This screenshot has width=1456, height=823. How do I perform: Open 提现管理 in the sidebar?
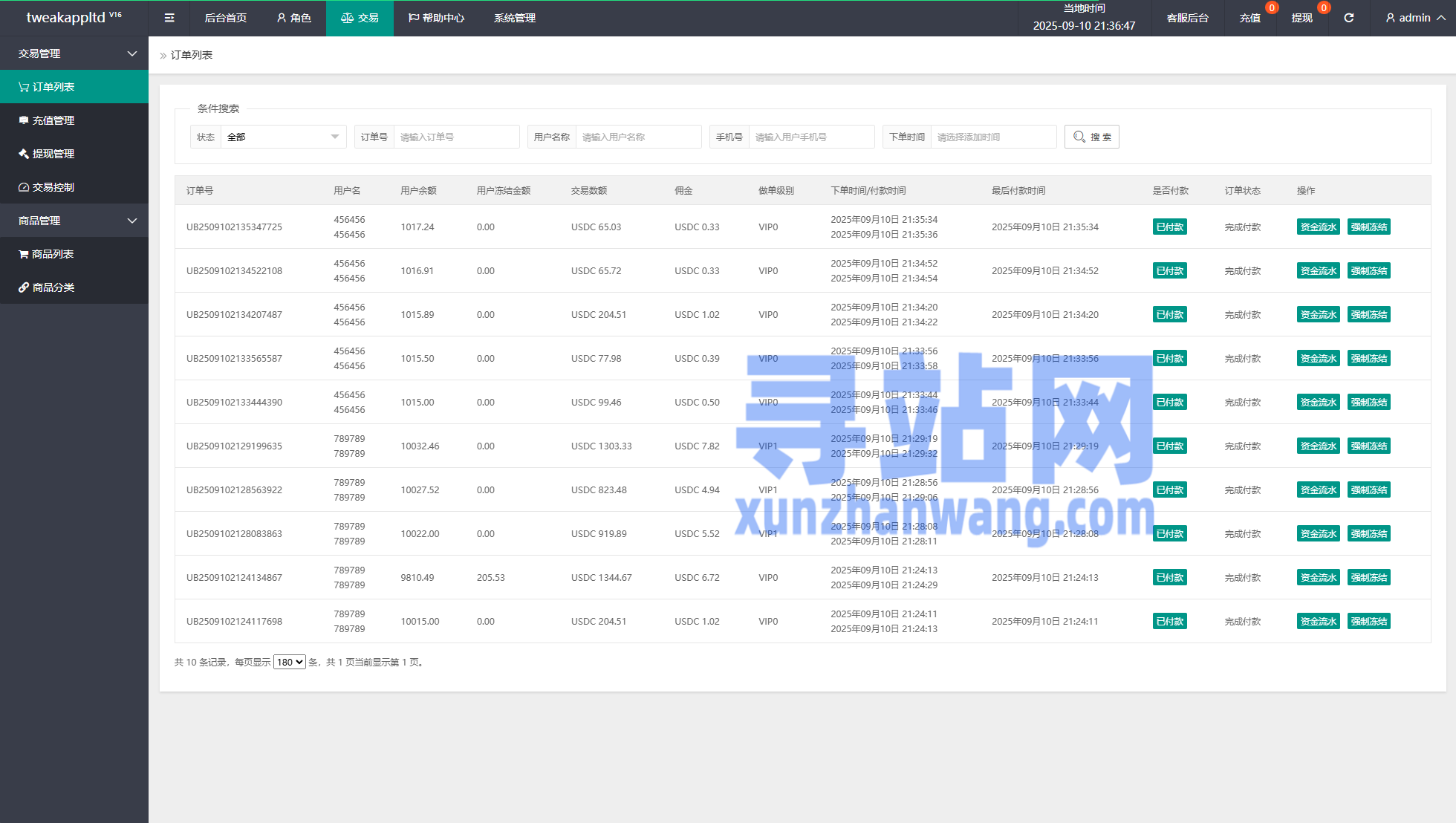coord(53,154)
